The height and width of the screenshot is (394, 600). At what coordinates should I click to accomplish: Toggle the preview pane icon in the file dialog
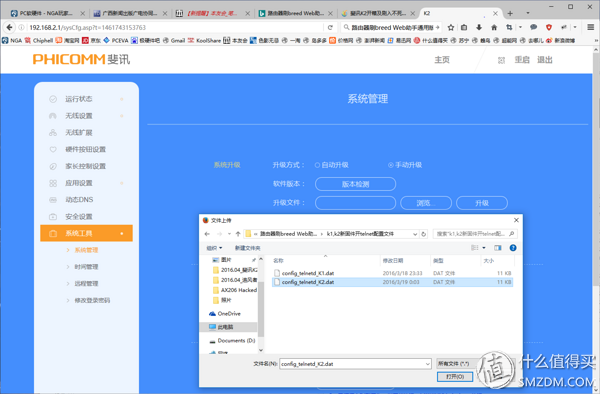[497, 248]
